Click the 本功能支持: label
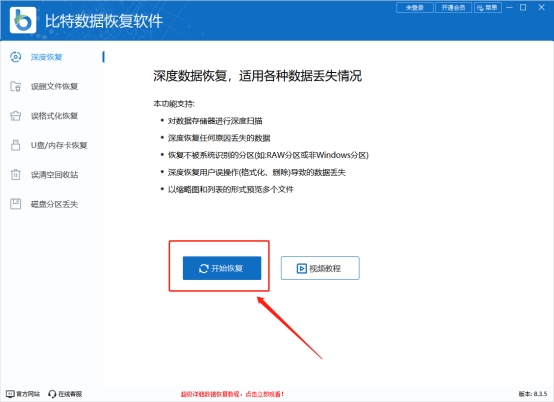This screenshot has width=554, height=402. click(x=173, y=104)
